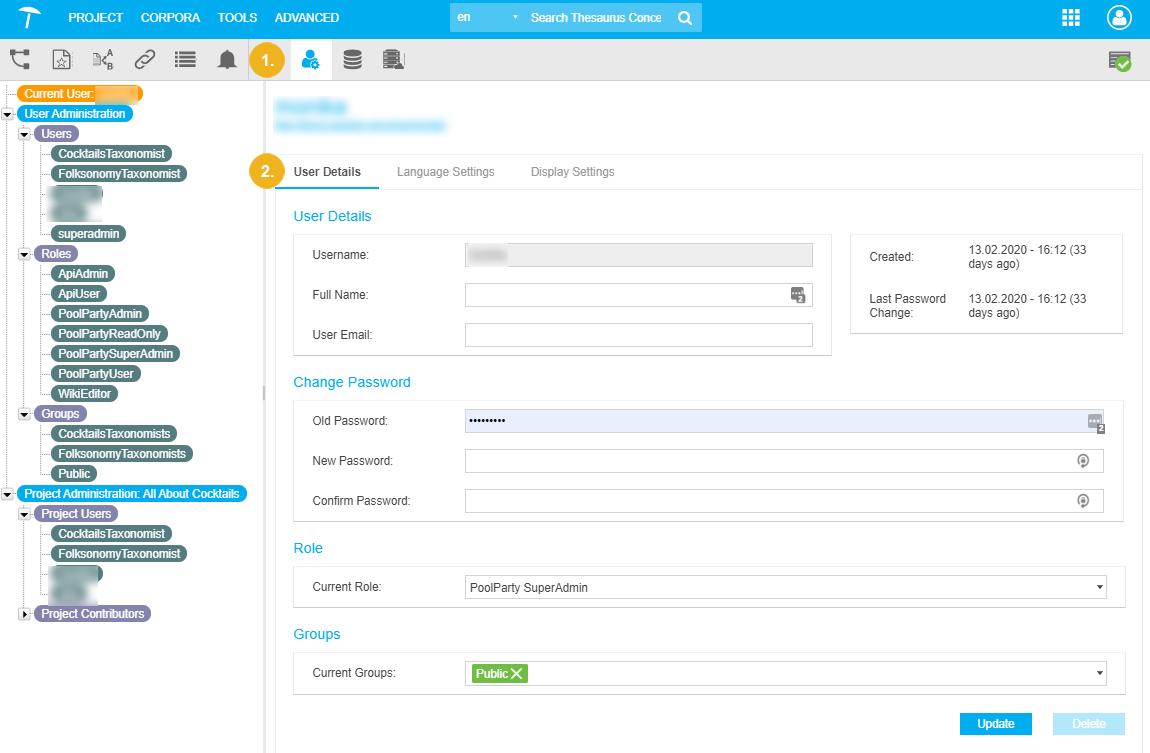This screenshot has height=753, width=1150.
Task: Select the ApiUser role
Action: tap(79, 294)
